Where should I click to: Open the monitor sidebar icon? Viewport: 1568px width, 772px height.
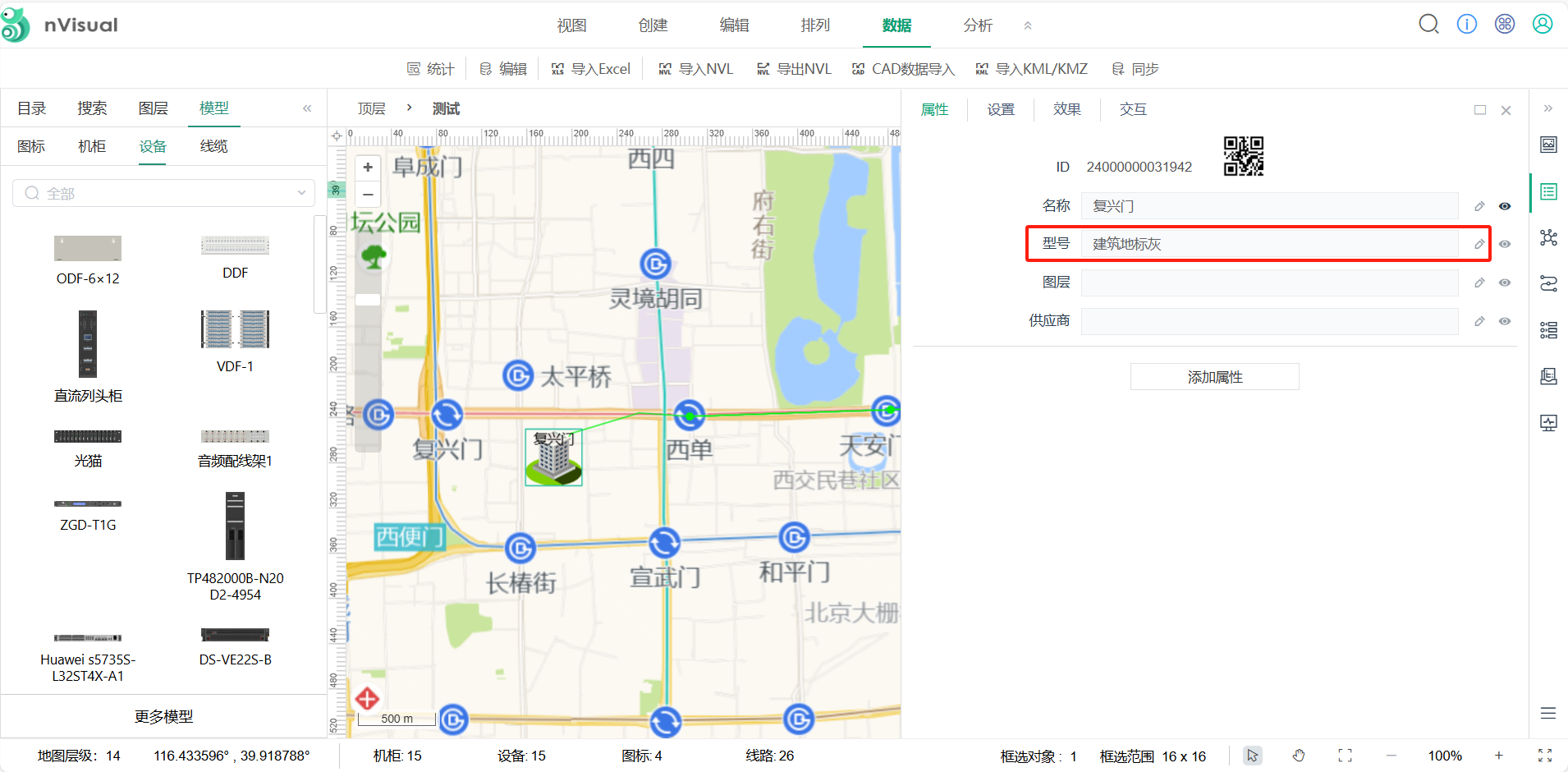point(1548,423)
